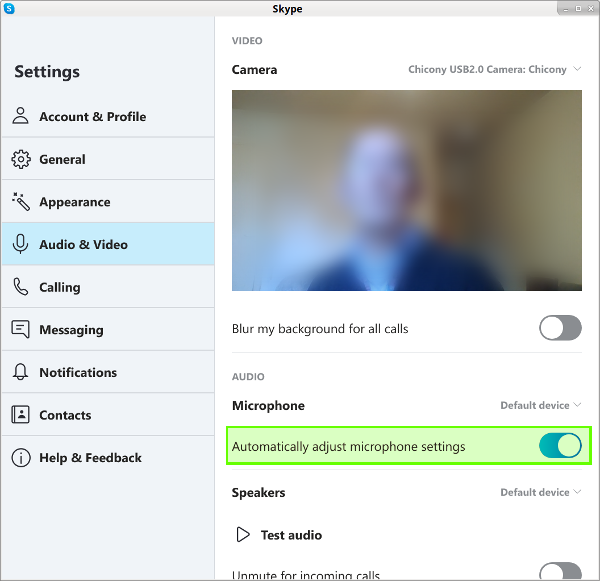Viewport: 600px width, 581px height.
Task: Open Messaging settings
Action: point(108,329)
